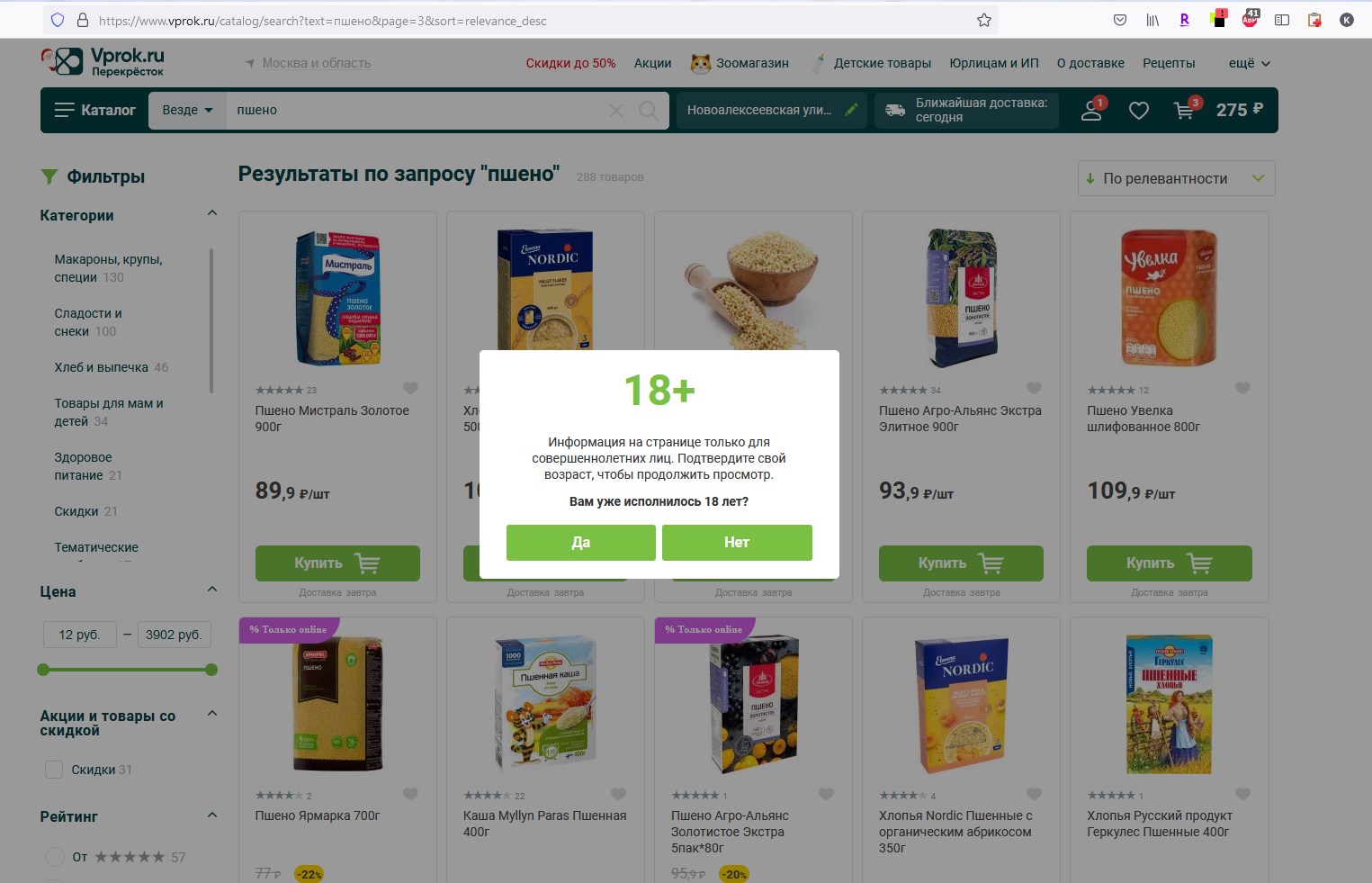Viewport: 1372px width, 883px height.
Task: Expand the ещё menu in top navigation
Action: 1249,63
